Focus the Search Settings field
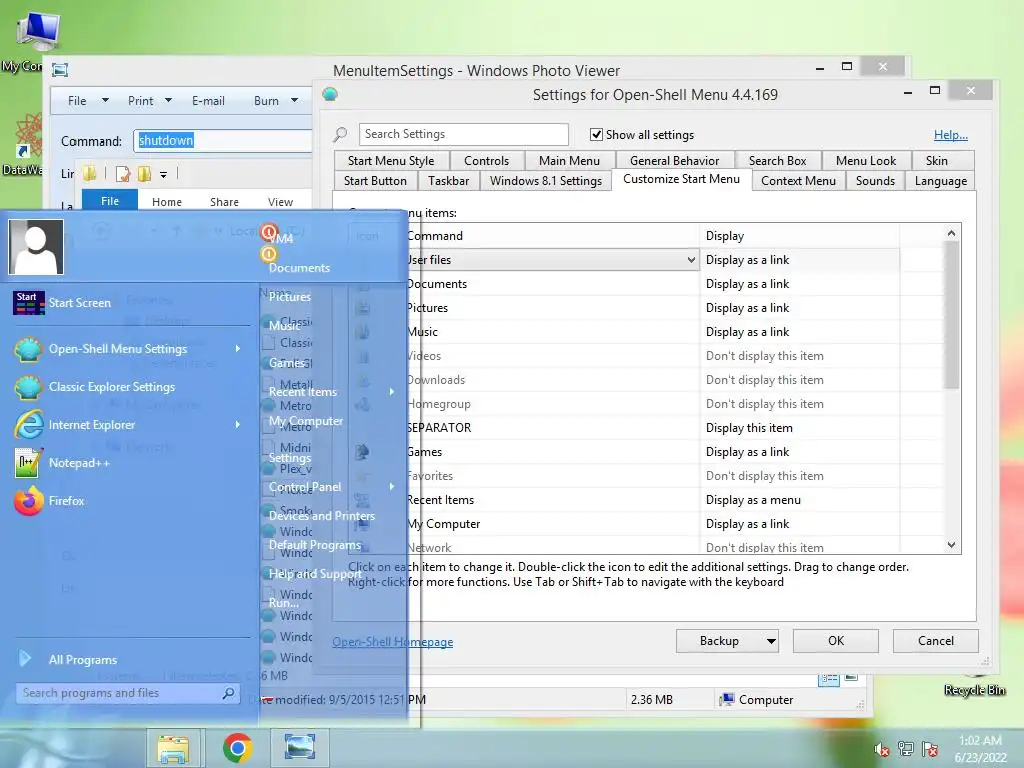 (464, 135)
